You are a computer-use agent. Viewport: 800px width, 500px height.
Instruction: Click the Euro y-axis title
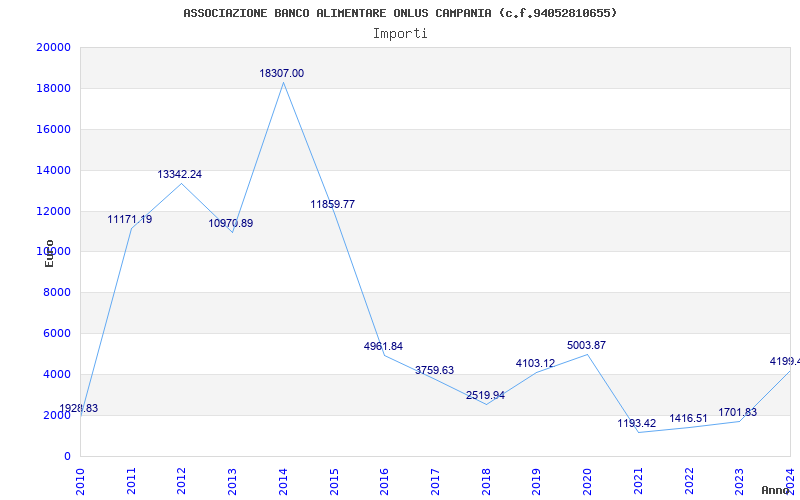coord(49,254)
